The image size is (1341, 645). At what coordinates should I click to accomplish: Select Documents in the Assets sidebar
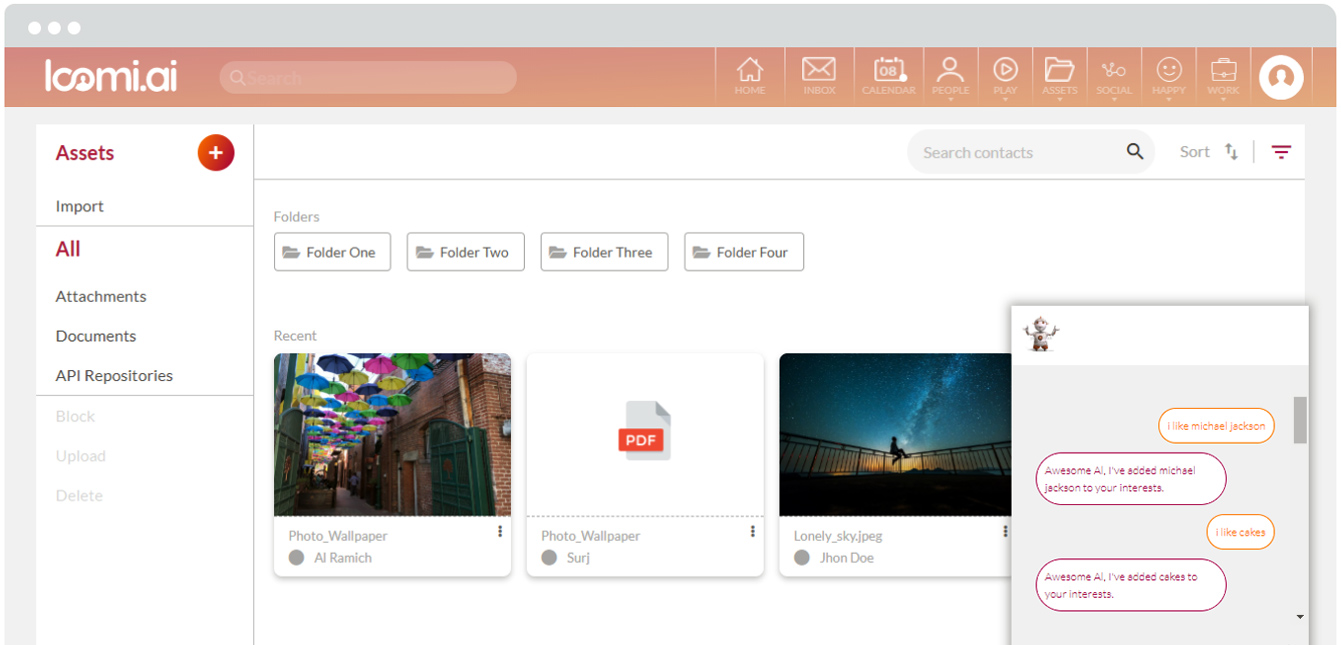[x=96, y=336]
